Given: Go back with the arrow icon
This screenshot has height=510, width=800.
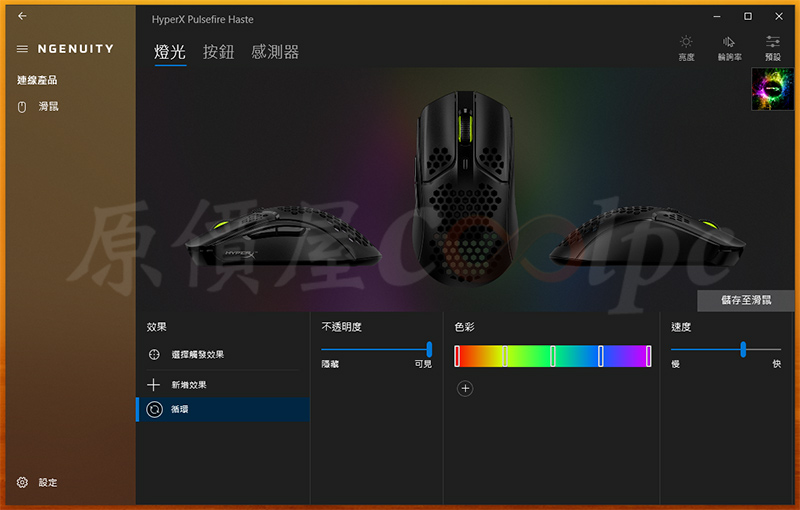Looking at the screenshot, I should tap(22, 16).
